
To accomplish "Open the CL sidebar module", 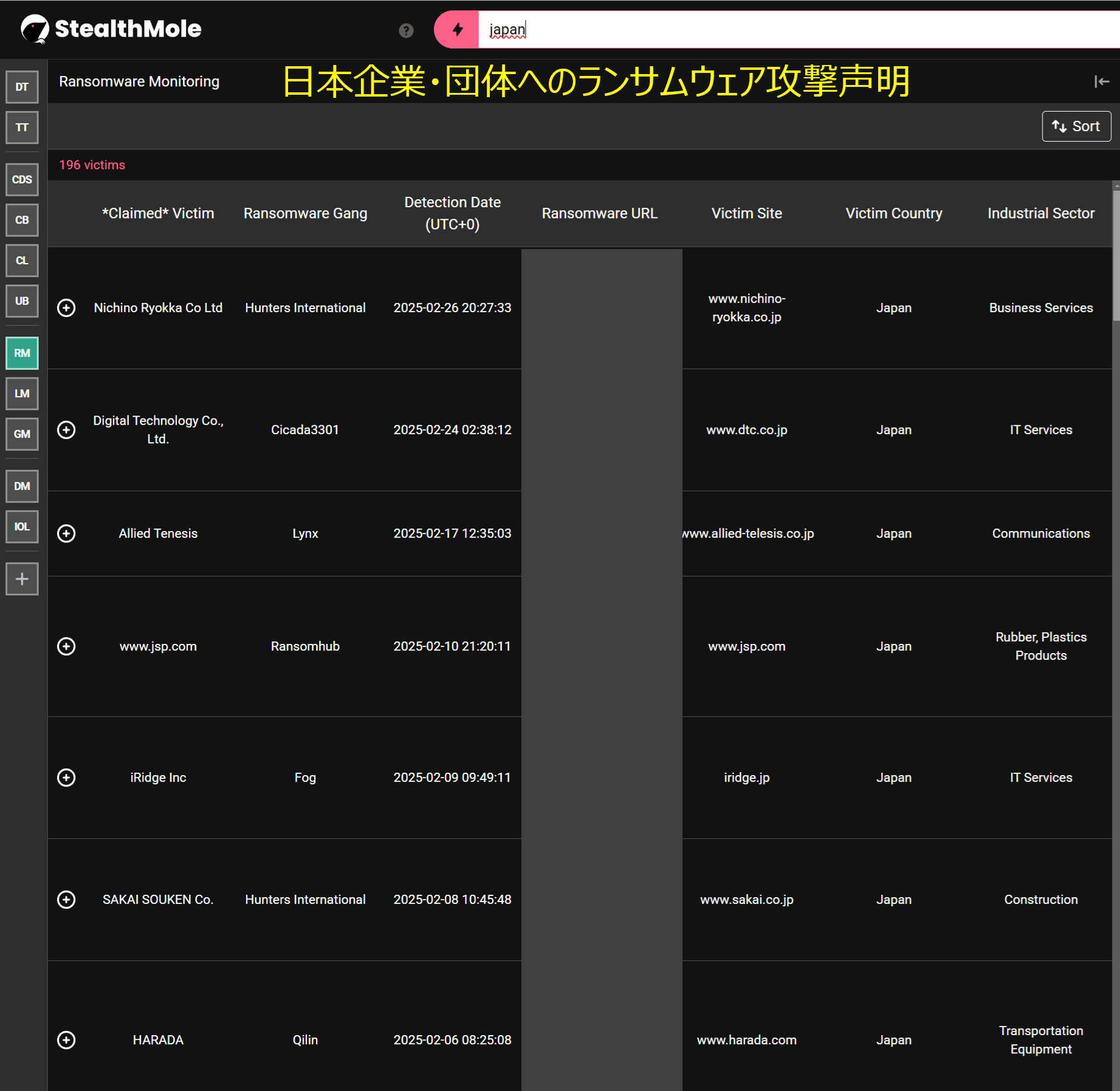I will 22,261.
